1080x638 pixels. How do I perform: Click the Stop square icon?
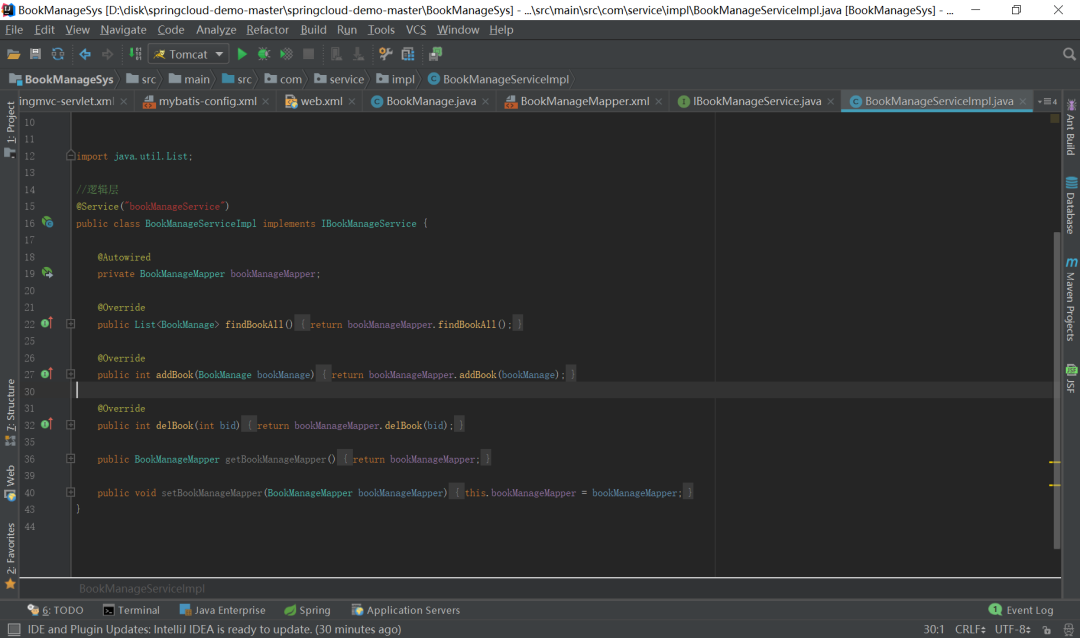pyautogui.click(x=309, y=54)
